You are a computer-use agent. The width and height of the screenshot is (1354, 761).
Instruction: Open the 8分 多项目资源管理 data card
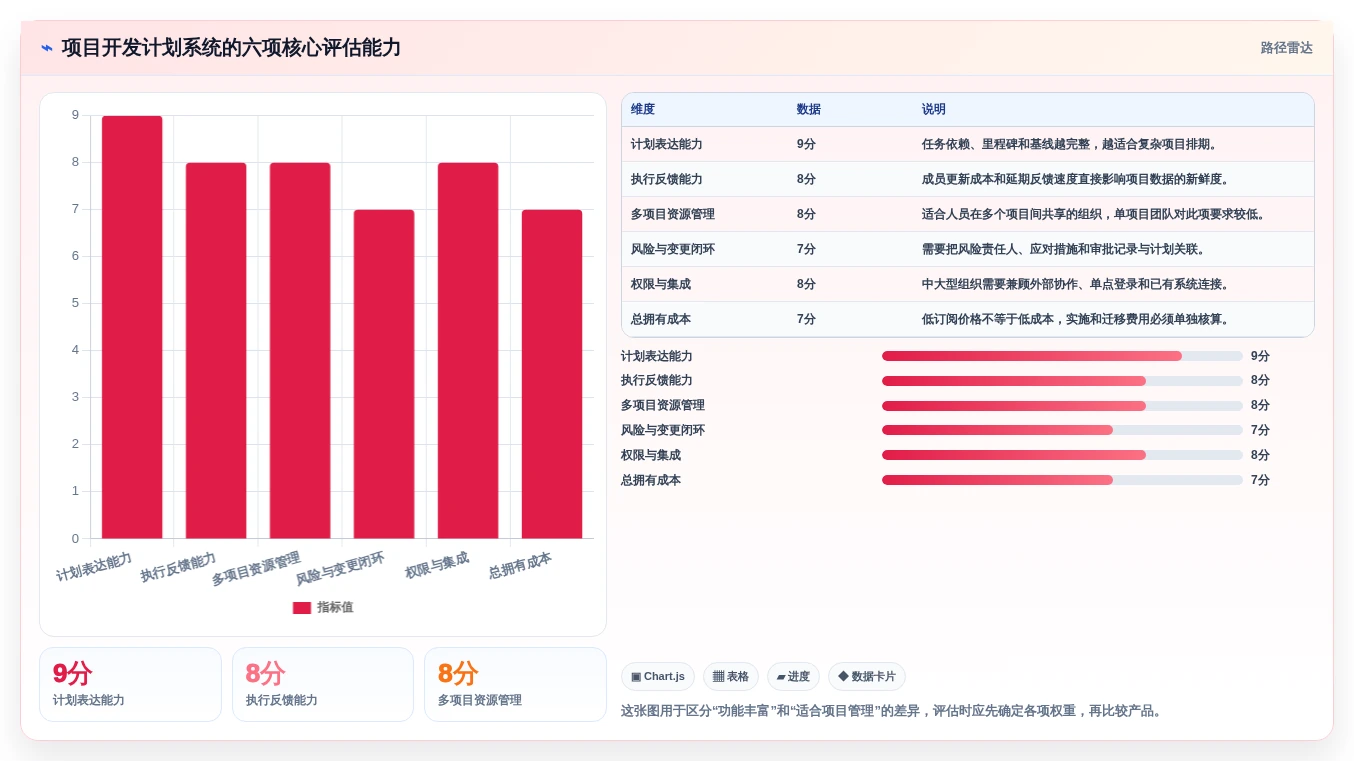pos(515,684)
